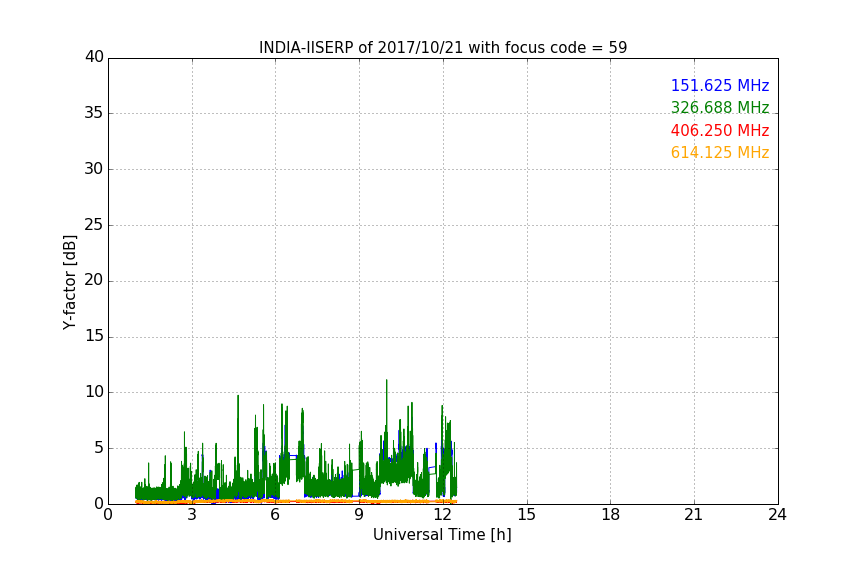This screenshot has width=864, height=576.
Task: Select the red 406.250 MHz legend label
Action: (x=720, y=130)
